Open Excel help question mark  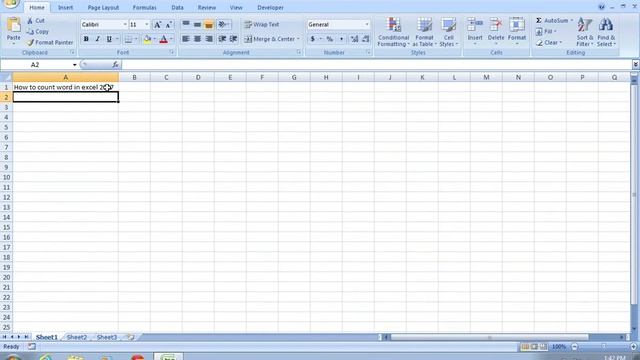[x=601, y=7]
